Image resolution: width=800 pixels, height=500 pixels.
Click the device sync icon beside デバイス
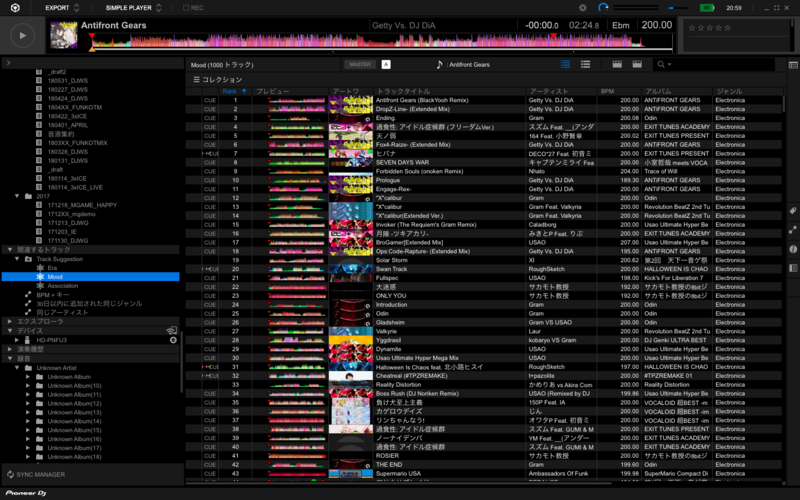pos(171,331)
